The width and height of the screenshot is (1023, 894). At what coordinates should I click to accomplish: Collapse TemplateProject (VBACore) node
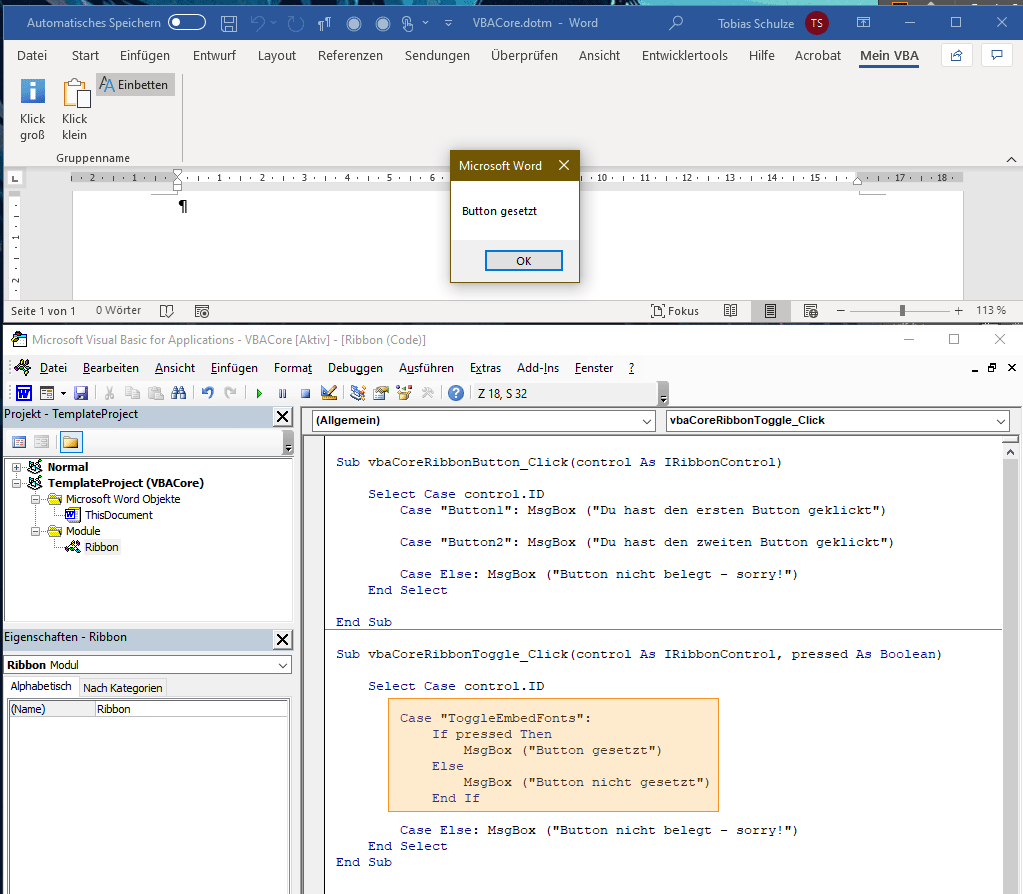(17, 484)
